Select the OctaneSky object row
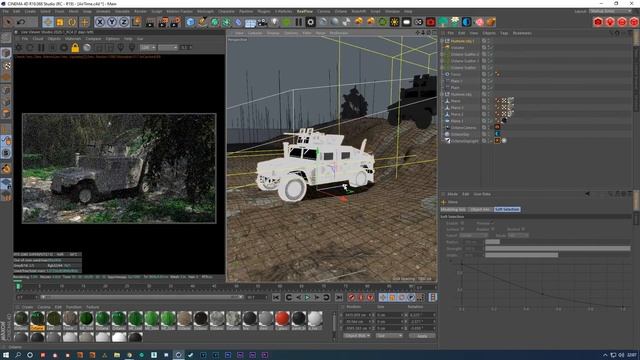Viewport: 640px width, 360px height. pos(460,134)
